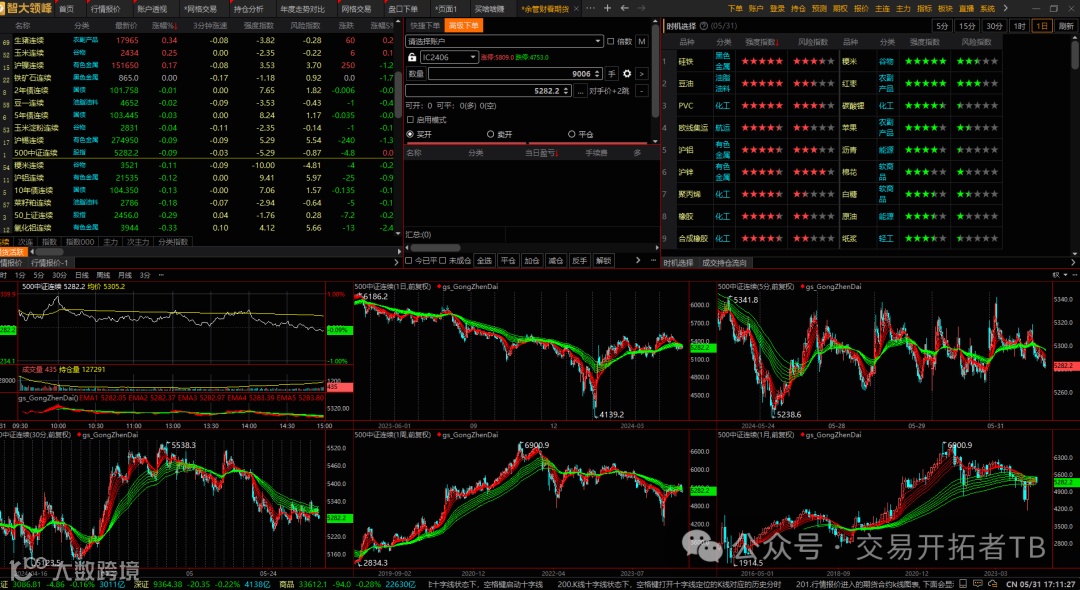Open 直播 in the top toolbar
This screenshot has height=590, width=1080.
[x=966, y=9]
